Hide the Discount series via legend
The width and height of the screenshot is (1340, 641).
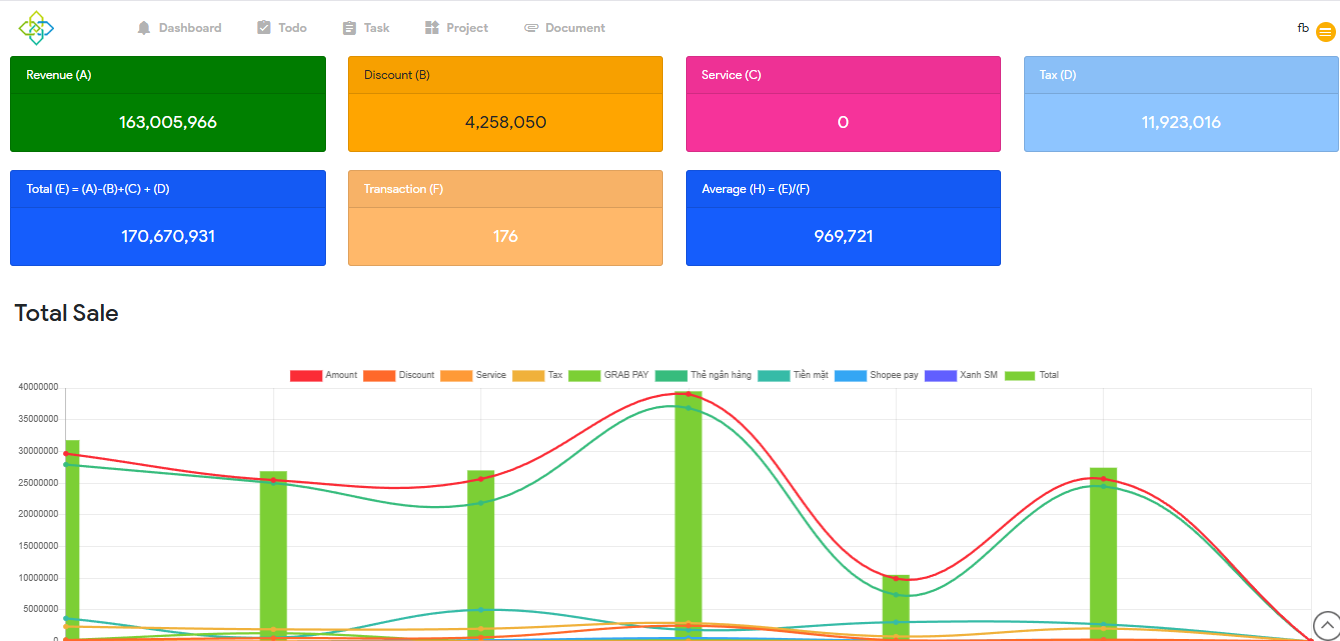point(398,375)
